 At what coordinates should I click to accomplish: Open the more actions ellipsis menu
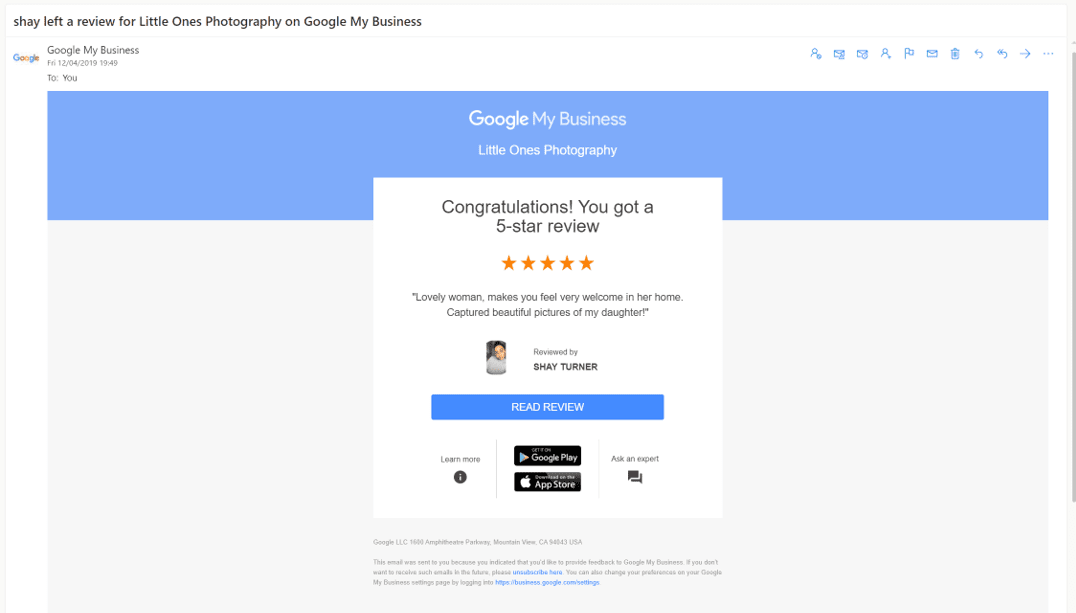click(1048, 54)
